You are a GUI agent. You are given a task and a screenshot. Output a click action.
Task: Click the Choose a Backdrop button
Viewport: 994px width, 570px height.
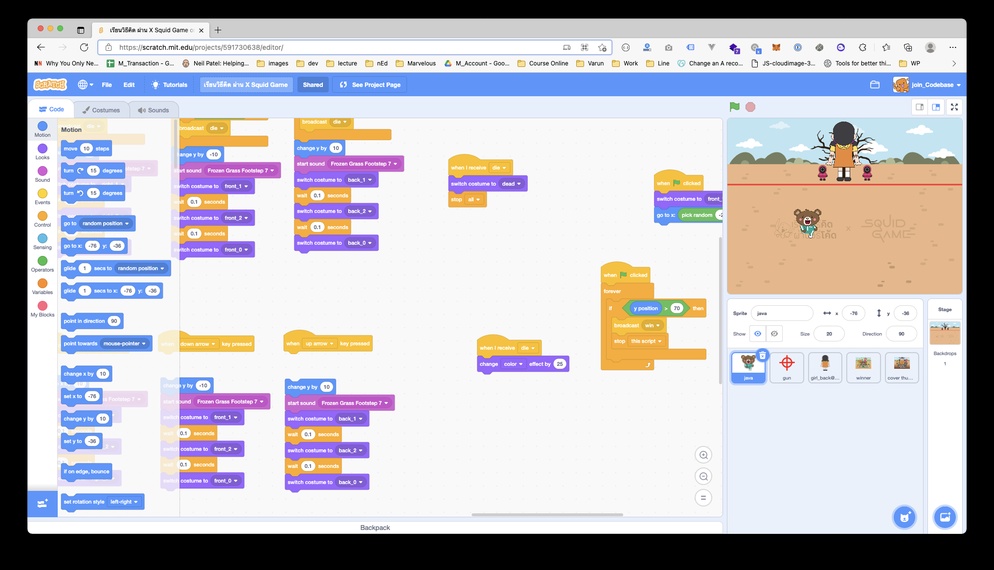pos(945,517)
